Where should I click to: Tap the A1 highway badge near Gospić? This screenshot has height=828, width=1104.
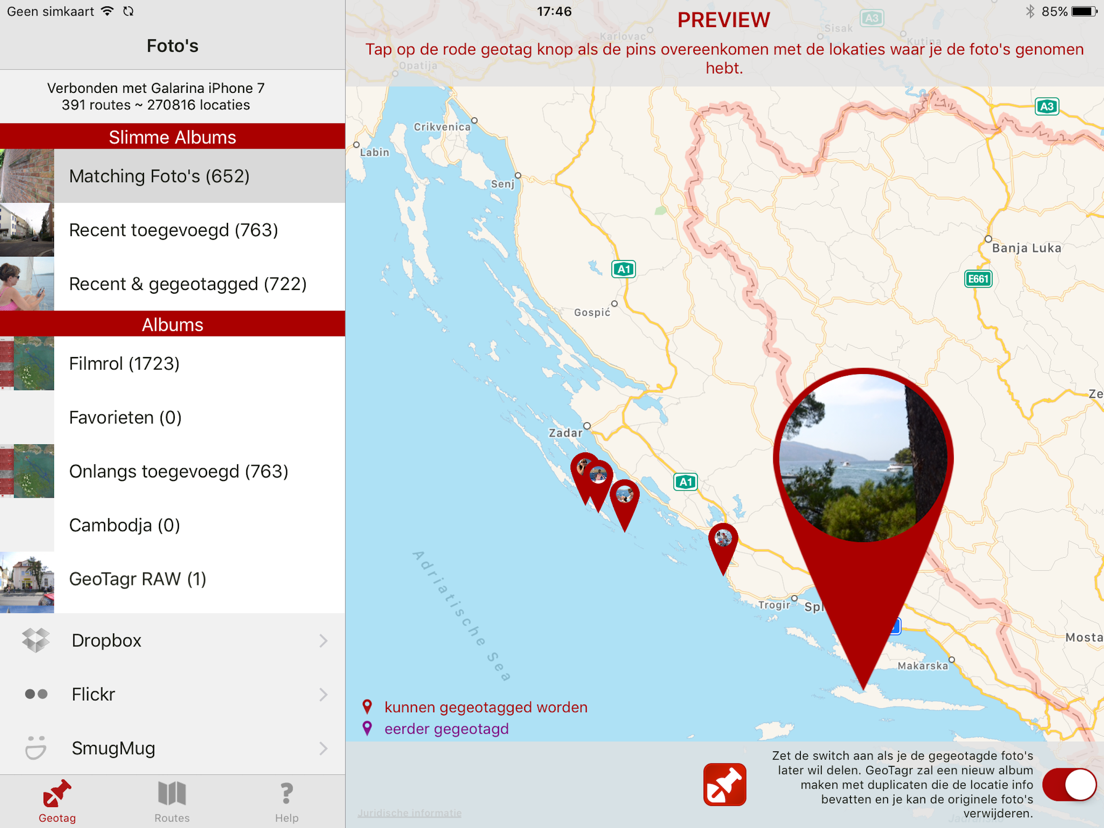point(623,269)
